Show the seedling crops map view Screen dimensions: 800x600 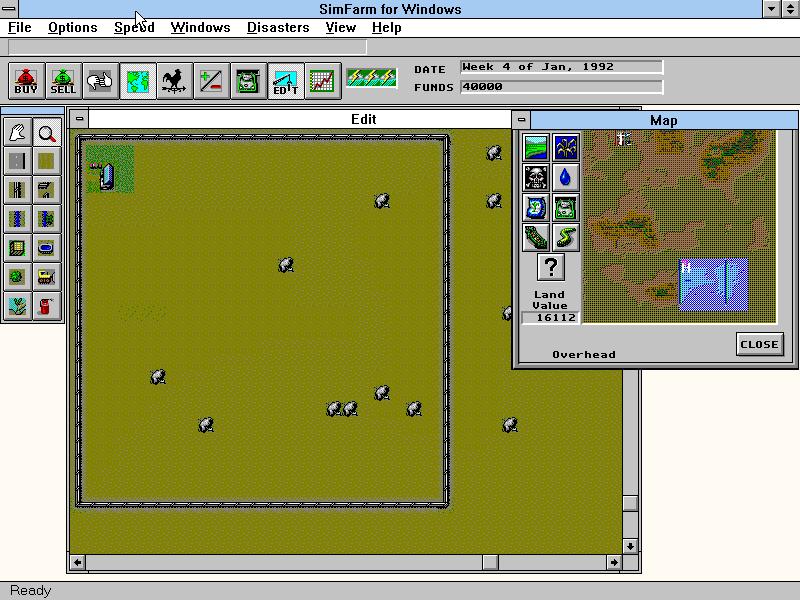coord(536,207)
